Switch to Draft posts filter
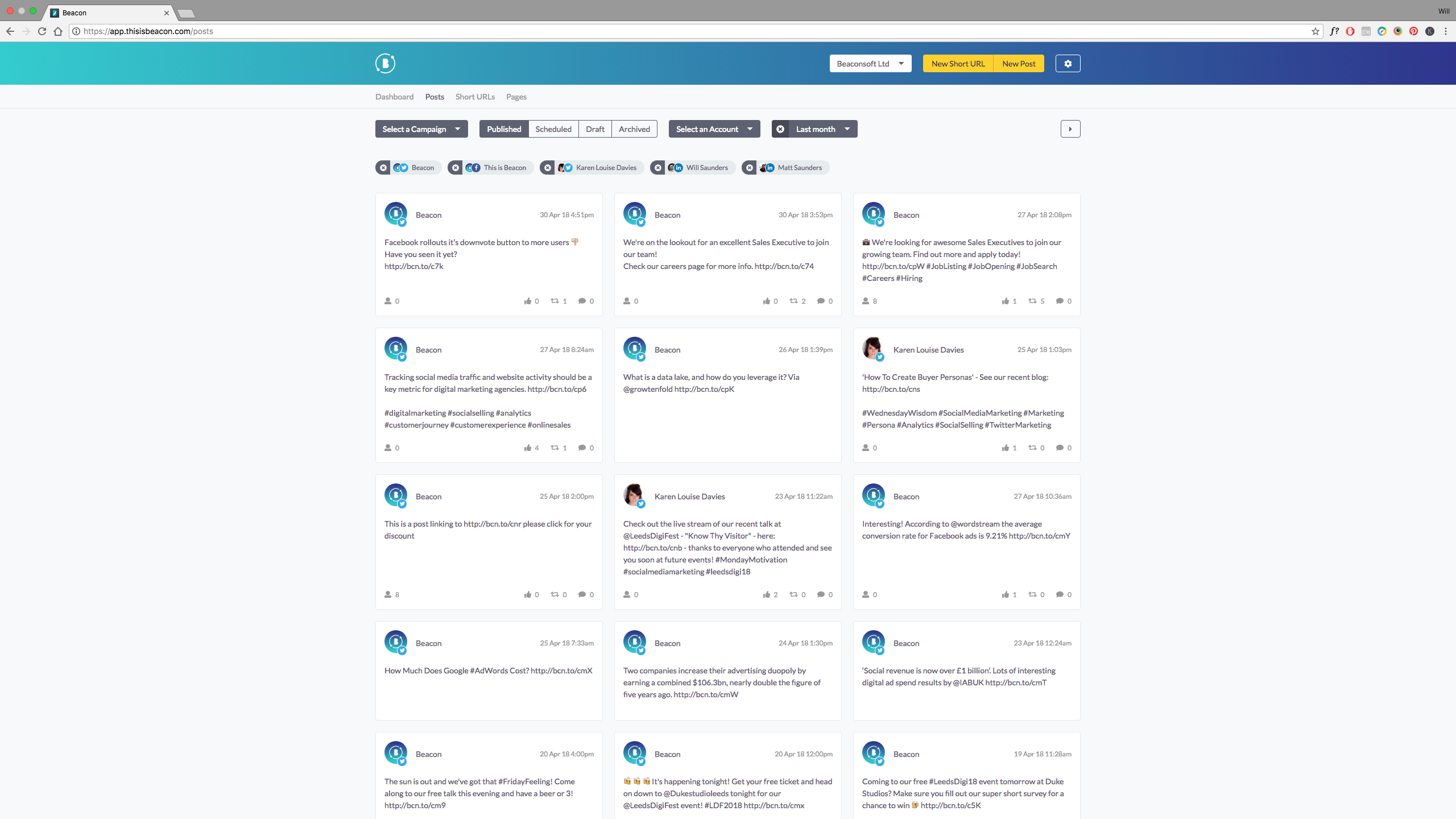1456x819 pixels. click(595, 129)
